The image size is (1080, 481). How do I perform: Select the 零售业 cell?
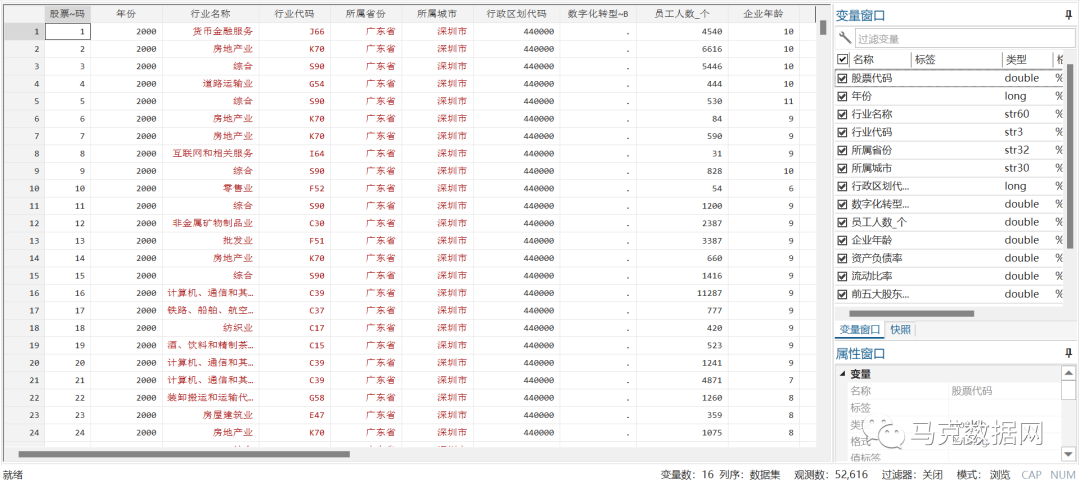[211, 189]
